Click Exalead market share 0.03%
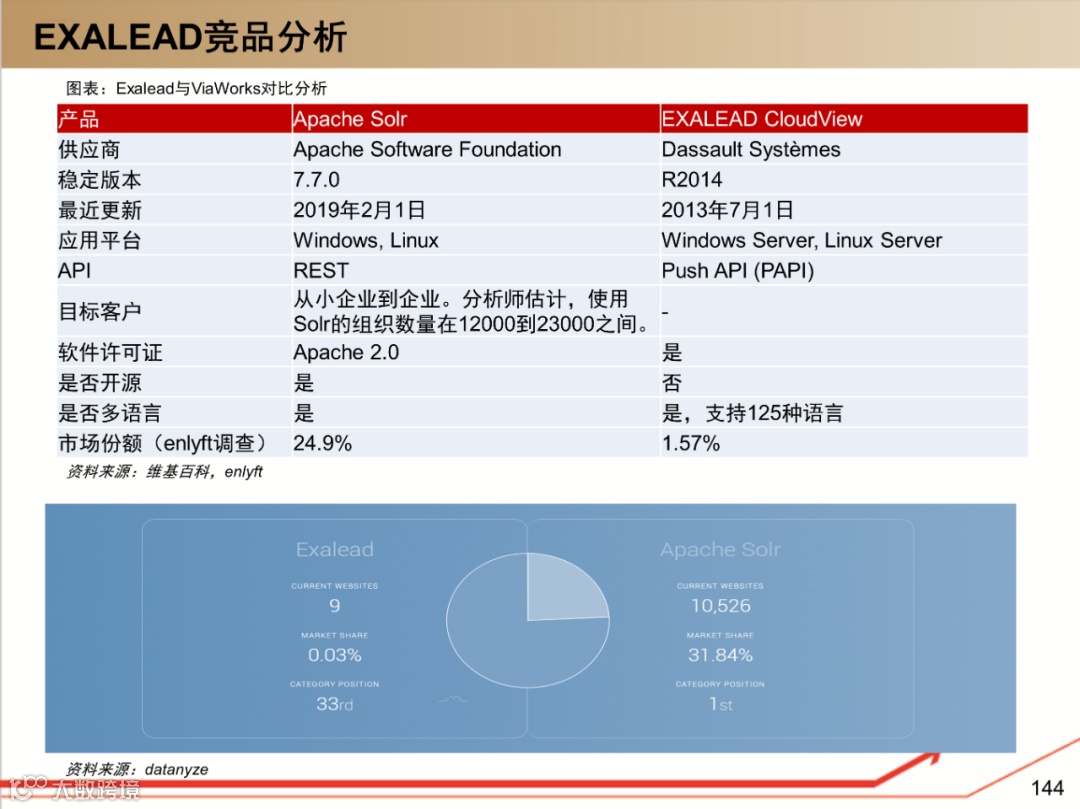 (335, 655)
